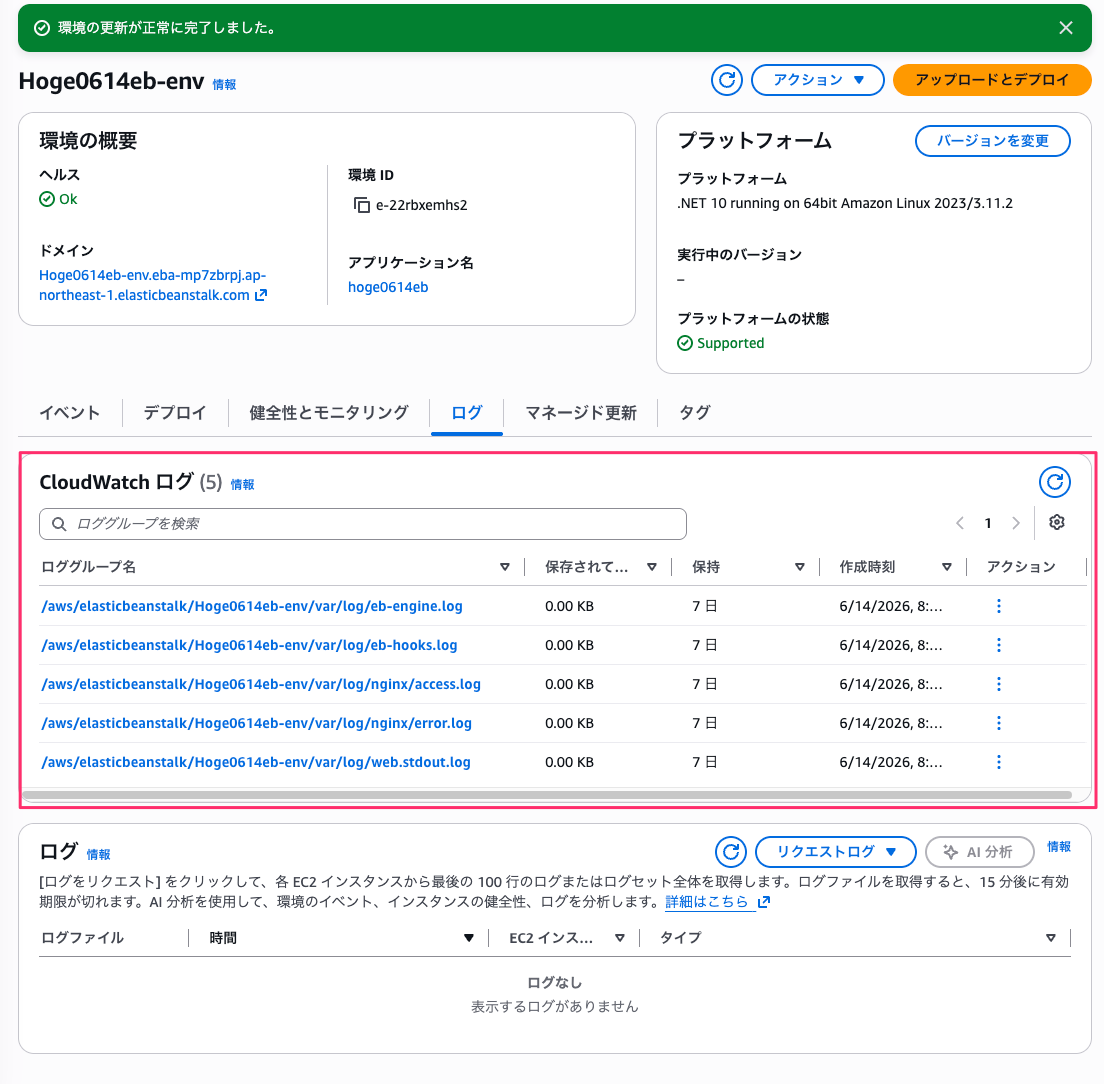Viewport: 1104px width, 1084px height.
Task: Click the 情報 link beside the ログ heading
Action: point(99,855)
